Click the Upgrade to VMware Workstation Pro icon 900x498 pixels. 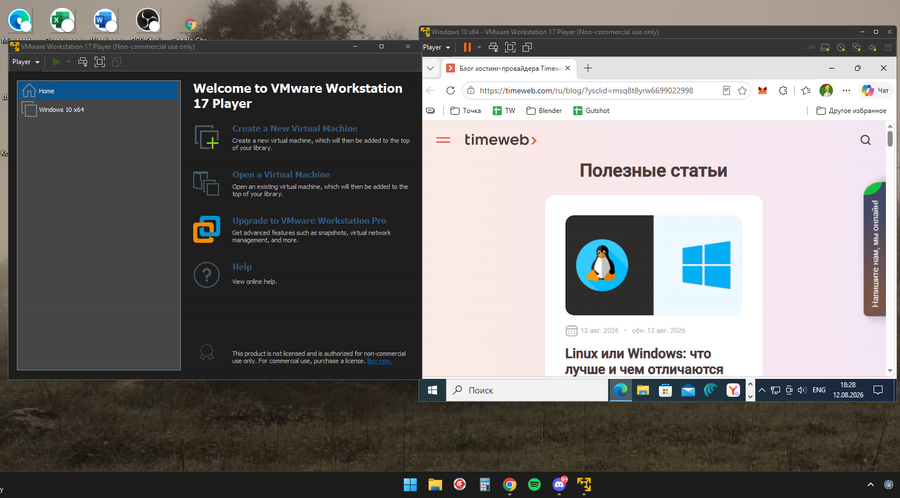(x=207, y=229)
